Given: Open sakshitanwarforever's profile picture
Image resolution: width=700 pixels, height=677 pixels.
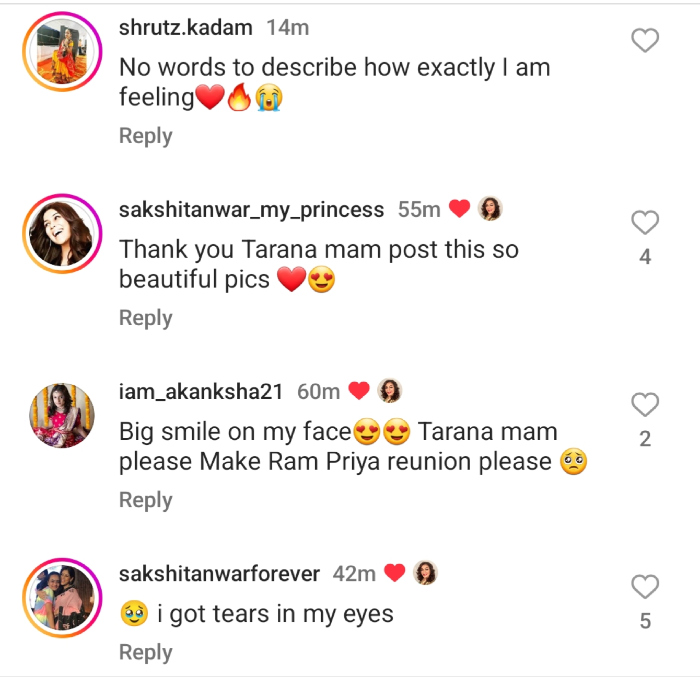Looking at the screenshot, I should tap(62, 598).
